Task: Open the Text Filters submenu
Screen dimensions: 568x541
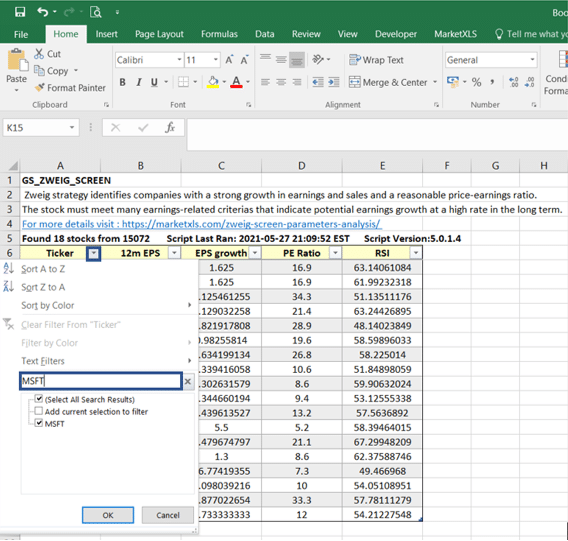Action: point(98,361)
